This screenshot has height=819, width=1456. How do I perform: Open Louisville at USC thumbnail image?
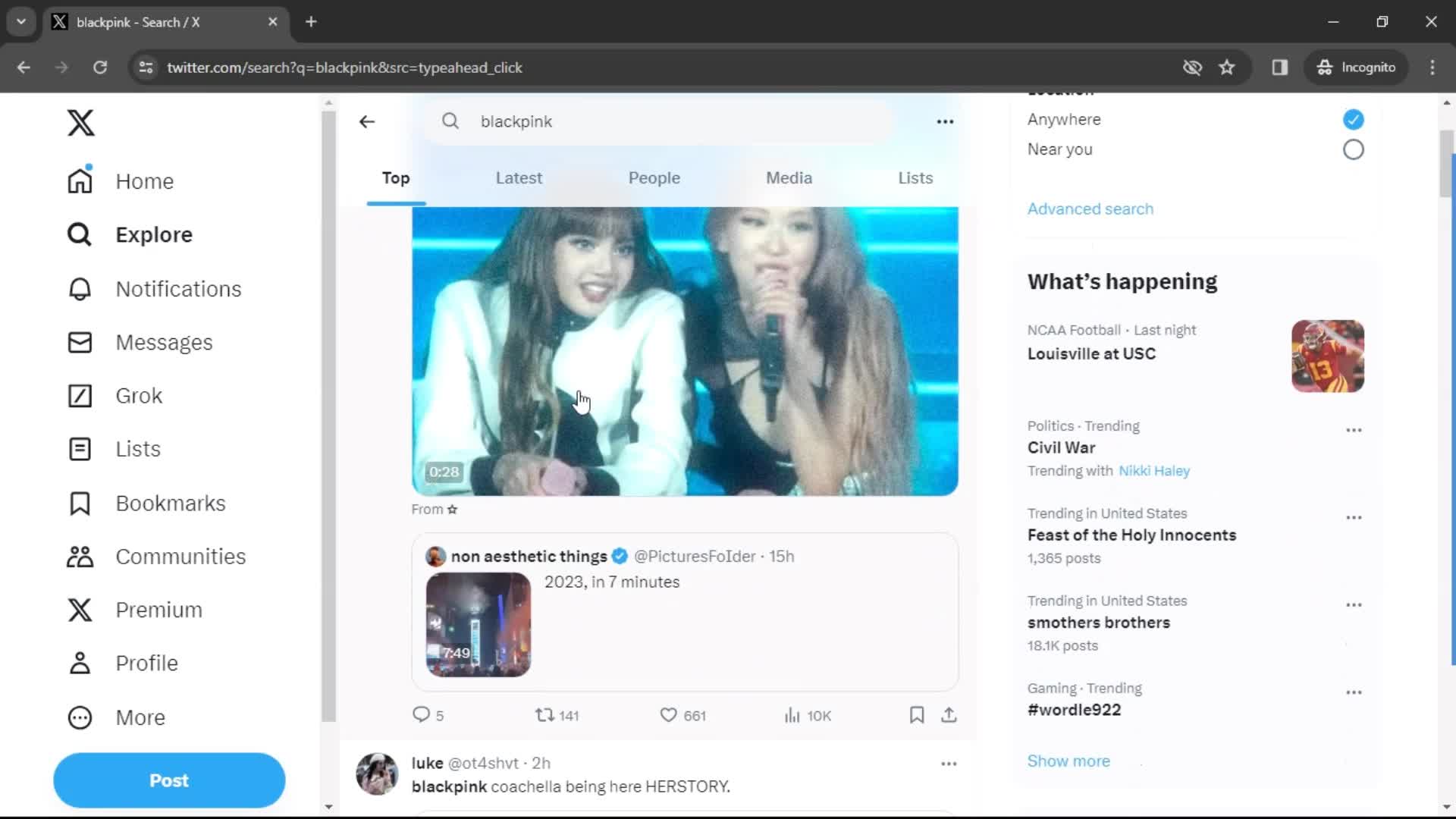pyautogui.click(x=1328, y=356)
